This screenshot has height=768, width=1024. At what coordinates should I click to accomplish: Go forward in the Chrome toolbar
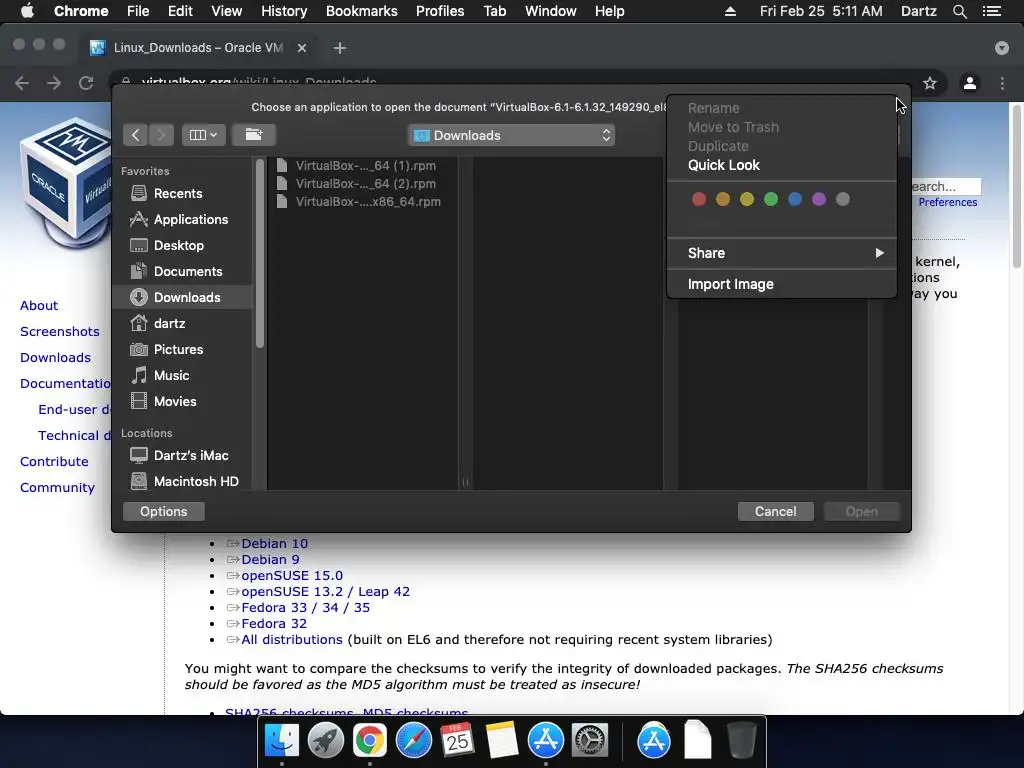pyautogui.click(x=54, y=83)
